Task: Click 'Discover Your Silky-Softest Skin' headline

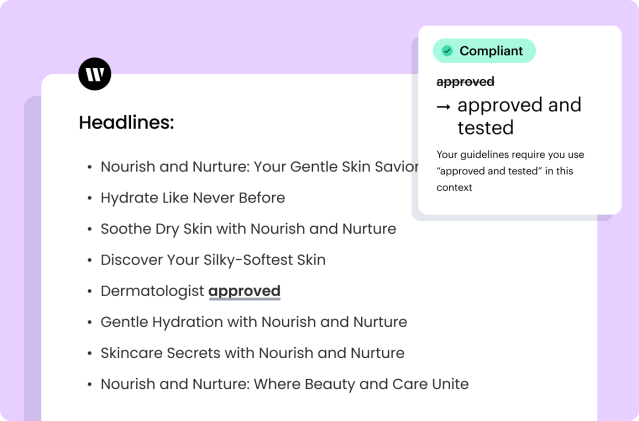Action: [x=213, y=260]
